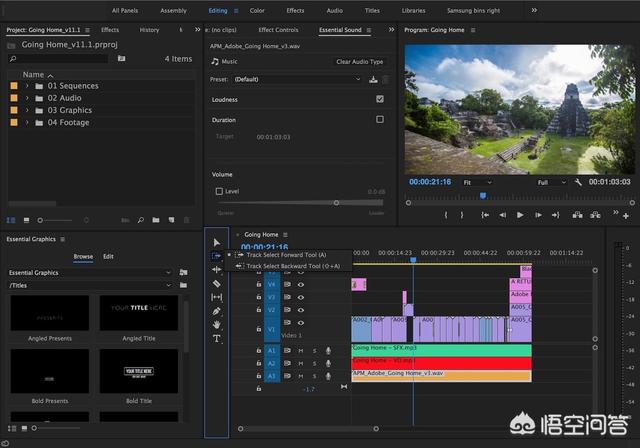Click the Mark In bracket icon
Image resolution: width=640 pixels, height=448 pixels.
coord(446,215)
